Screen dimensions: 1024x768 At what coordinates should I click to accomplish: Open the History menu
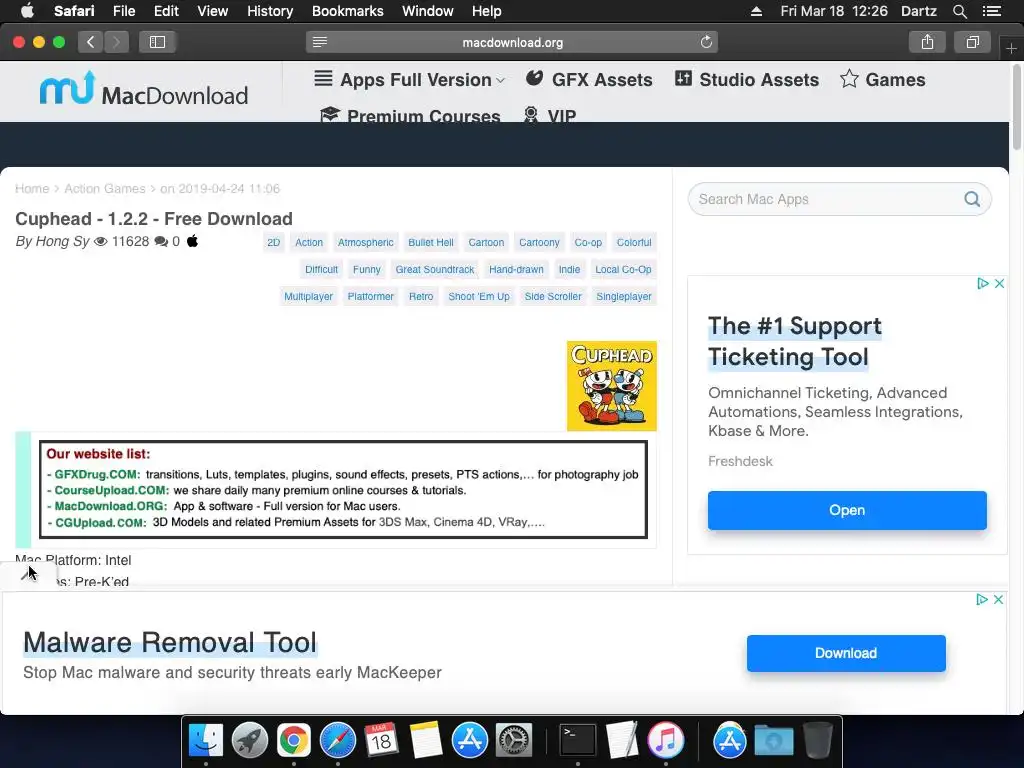(270, 11)
